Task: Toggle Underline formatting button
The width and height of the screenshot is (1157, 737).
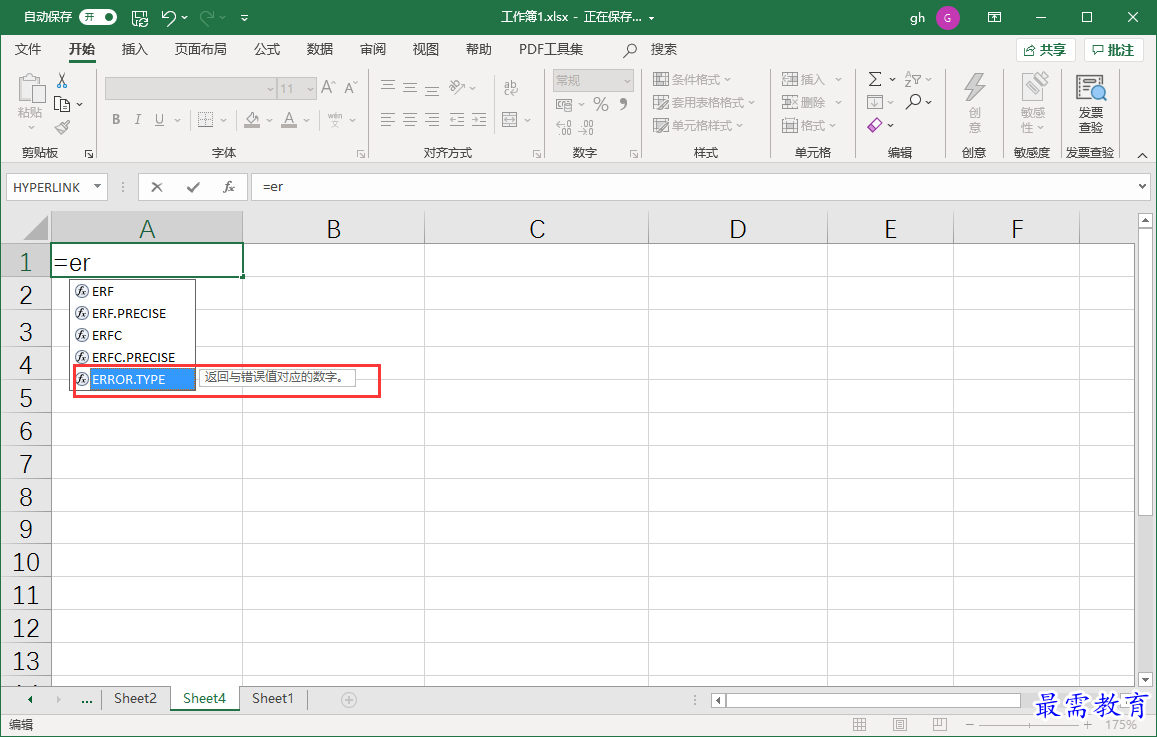Action: click(159, 120)
